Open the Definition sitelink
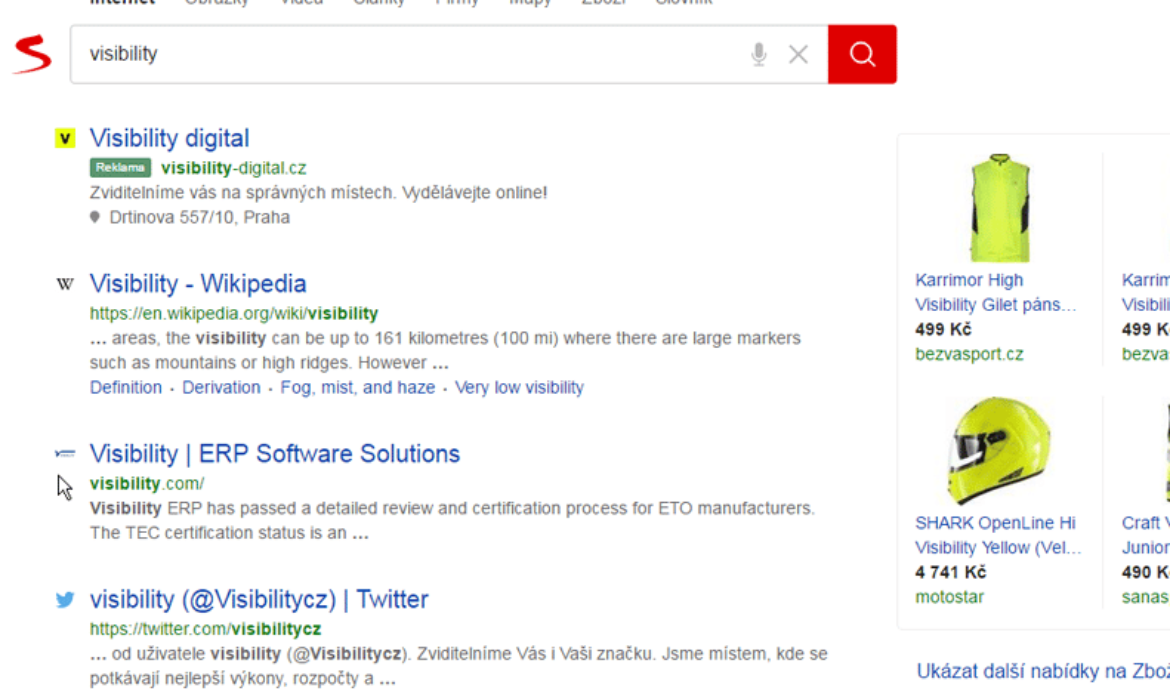Viewport: 1170px width, 700px height. [x=125, y=387]
